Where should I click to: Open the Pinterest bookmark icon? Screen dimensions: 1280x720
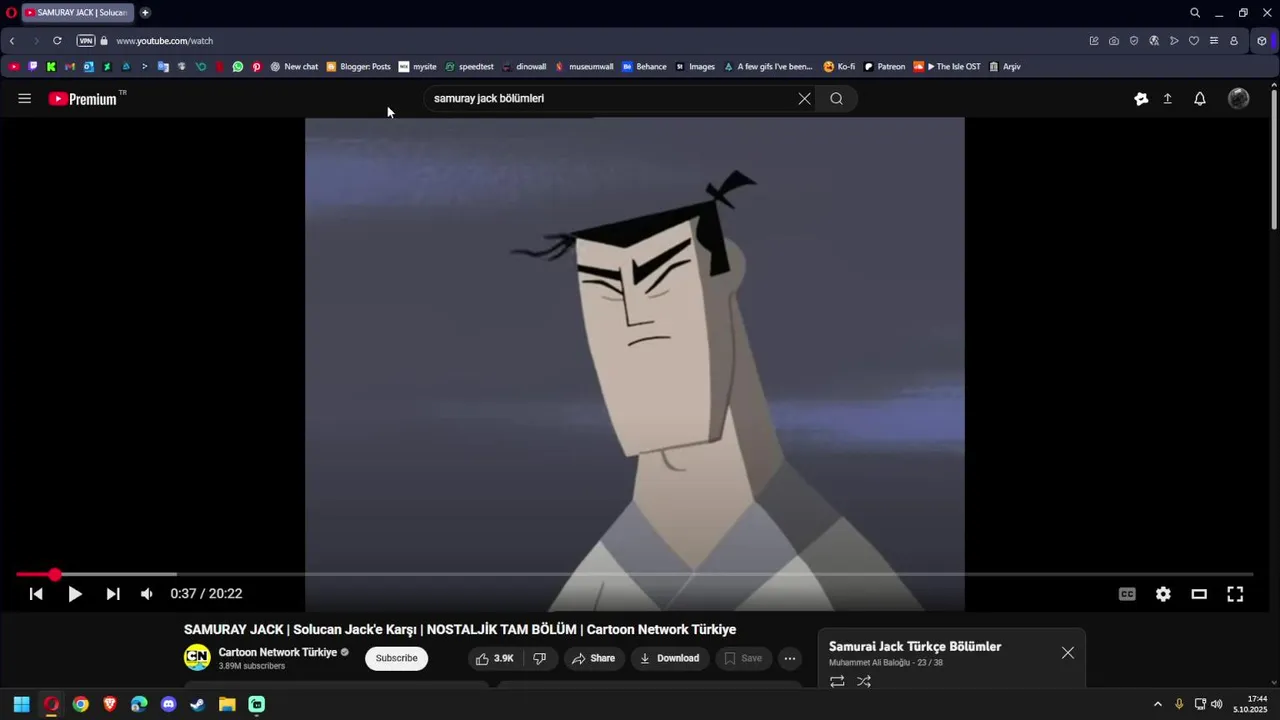click(x=257, y=67)
